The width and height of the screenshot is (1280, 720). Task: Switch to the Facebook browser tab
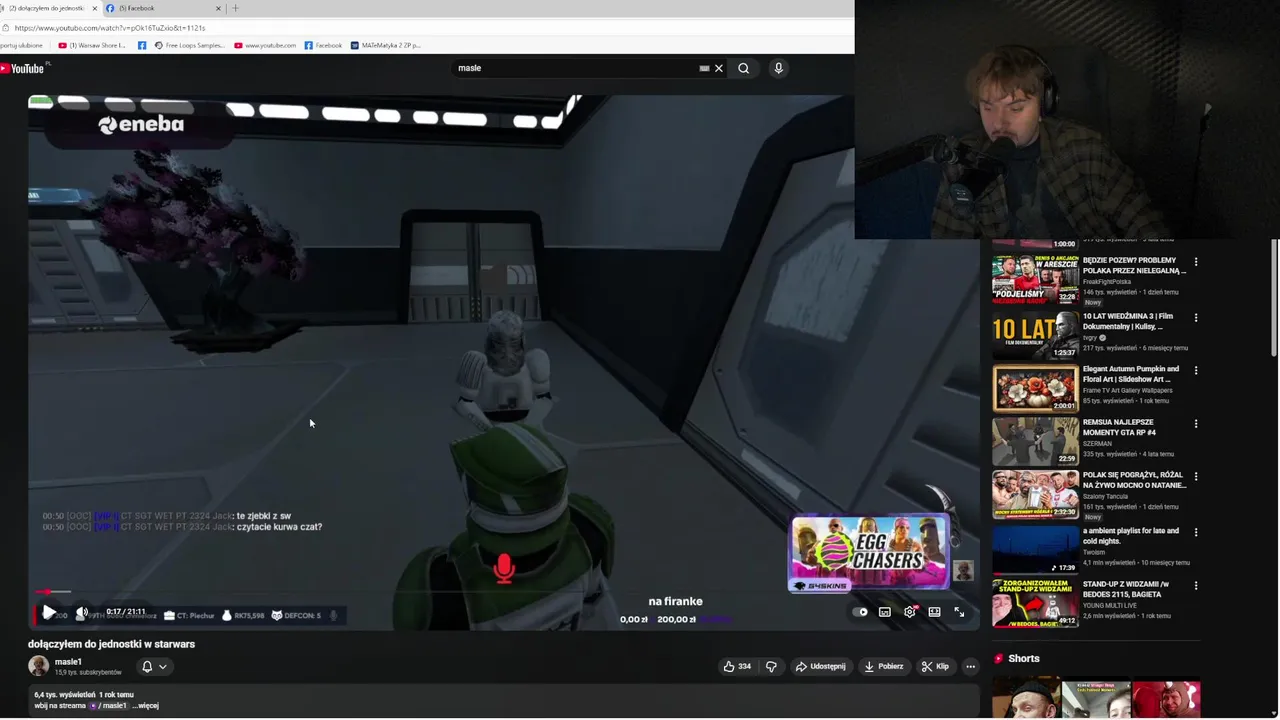pos(160,8)
